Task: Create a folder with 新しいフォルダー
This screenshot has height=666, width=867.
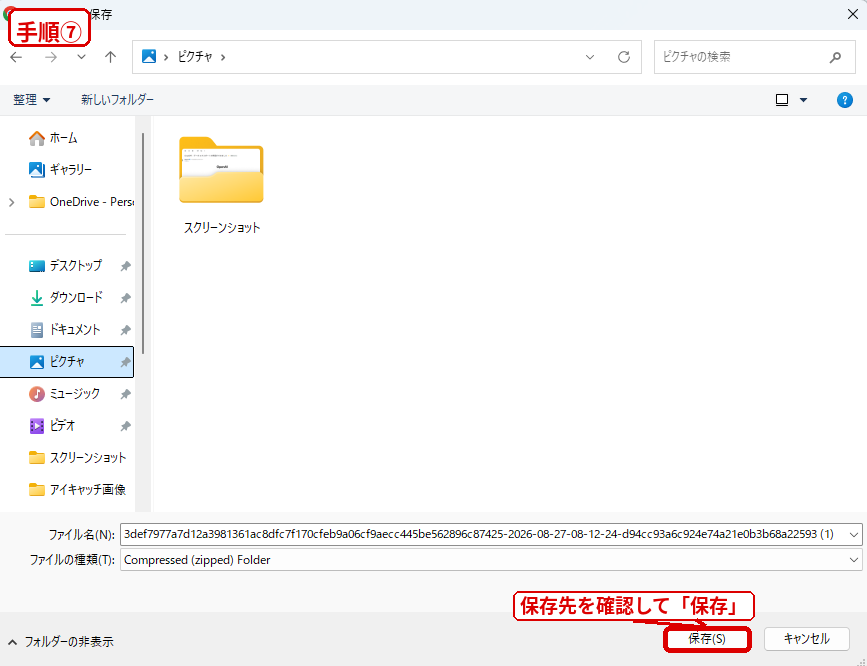Action: click(117, 100)
